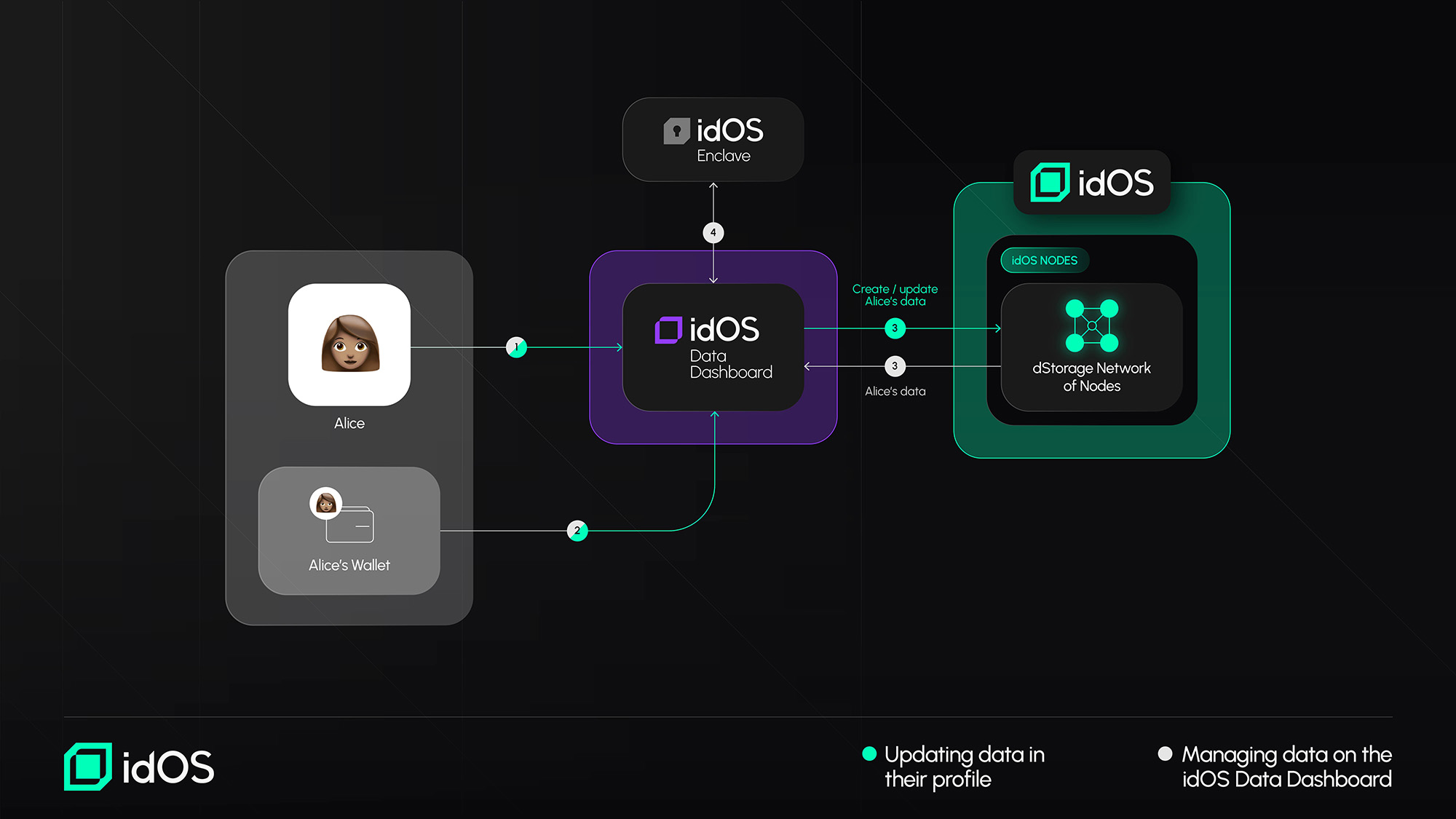Select white step 3 marker above Alice's data
This screenshot has width=1456, height=819.
tap(895, 366)
